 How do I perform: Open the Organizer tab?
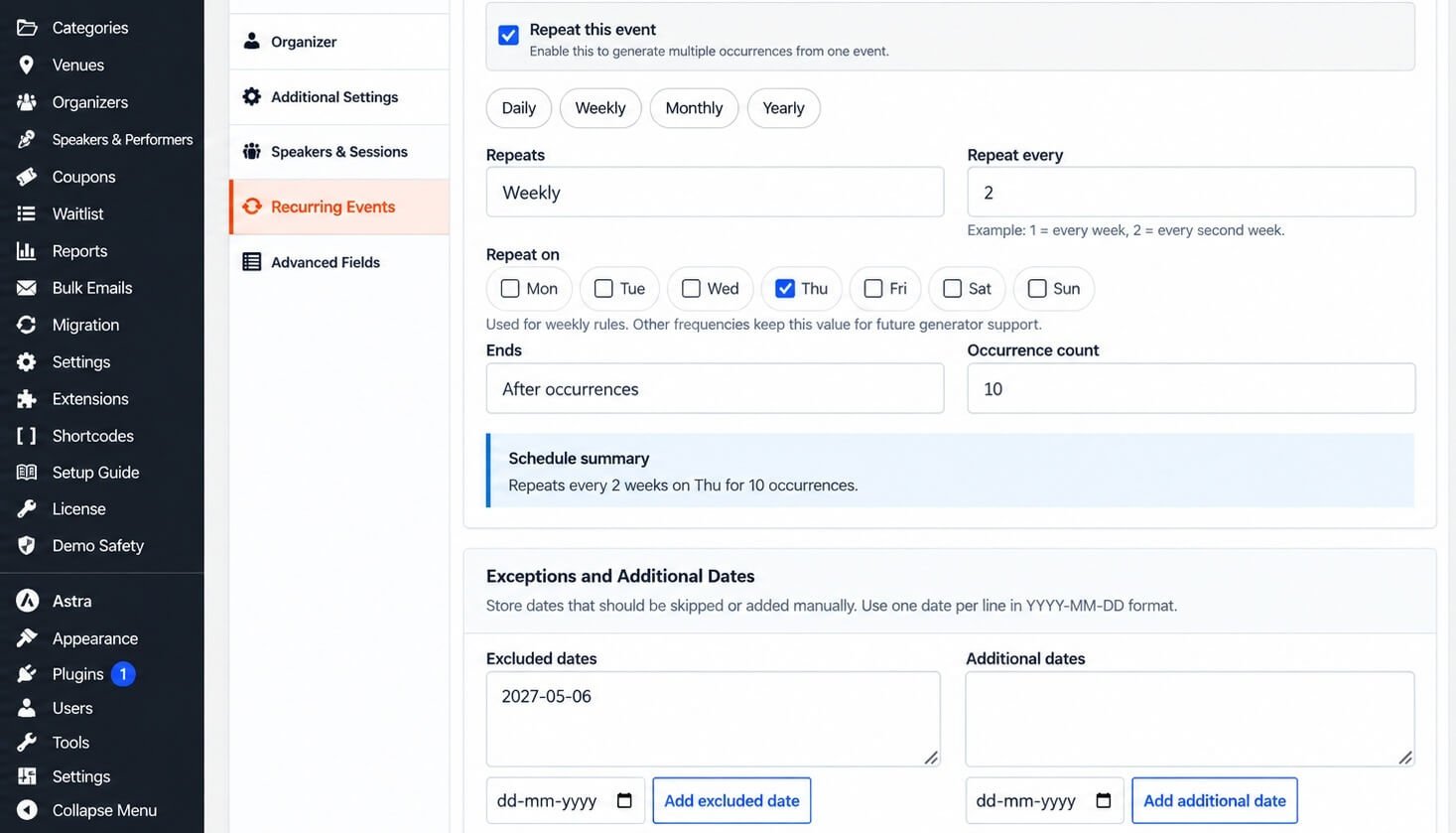click(339, 42)
